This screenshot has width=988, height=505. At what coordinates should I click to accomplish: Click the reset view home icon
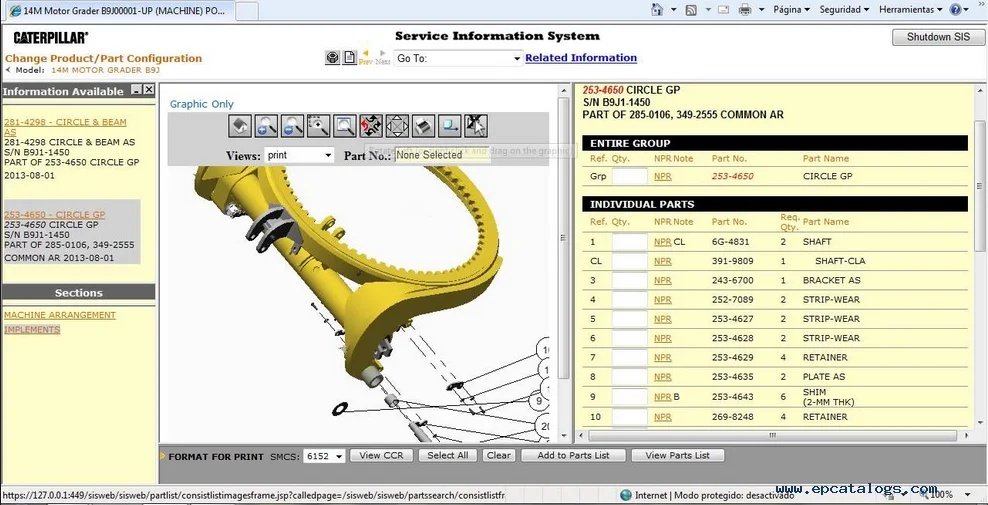[240, 126]
